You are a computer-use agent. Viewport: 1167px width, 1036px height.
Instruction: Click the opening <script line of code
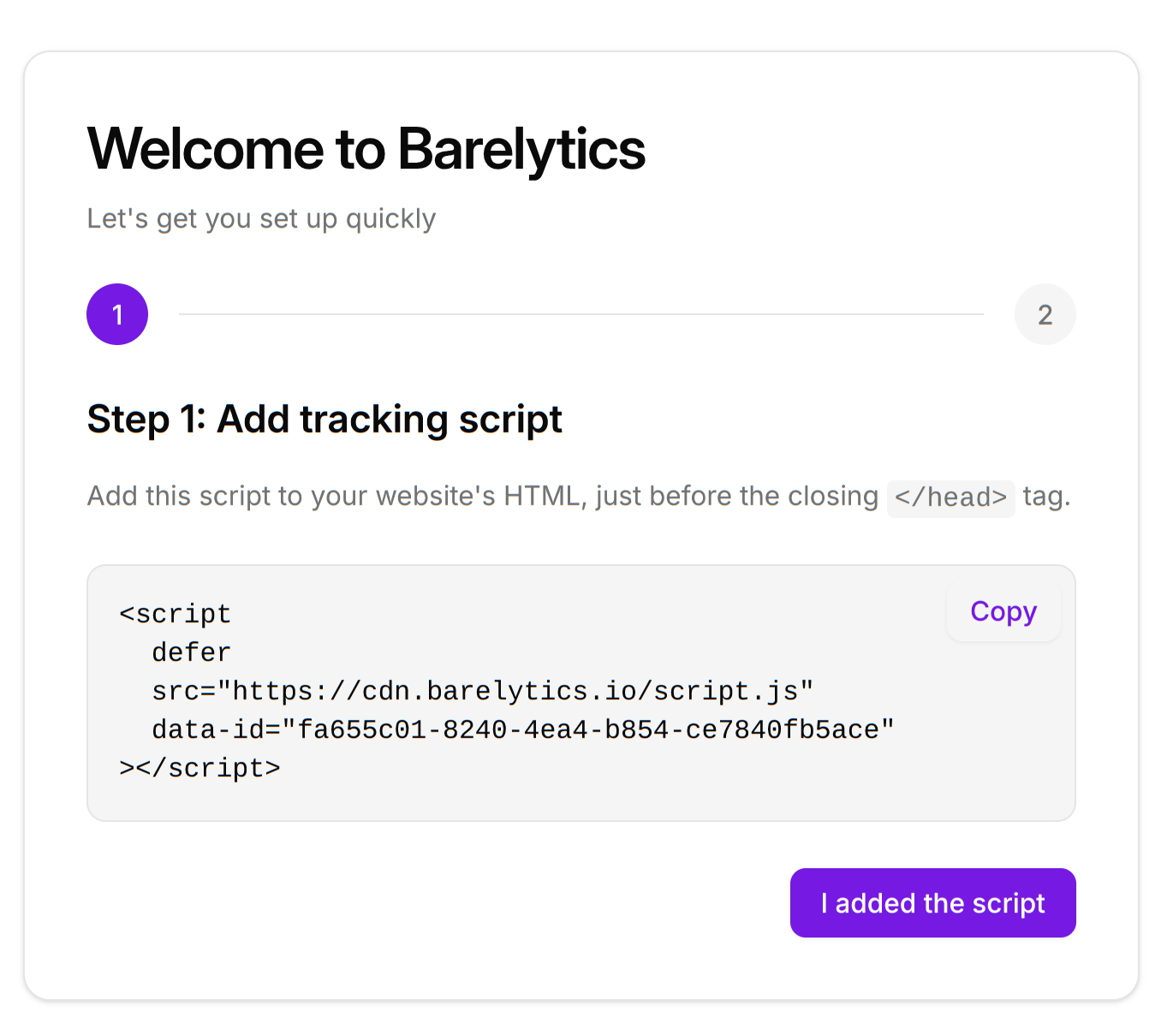point(176,614)
